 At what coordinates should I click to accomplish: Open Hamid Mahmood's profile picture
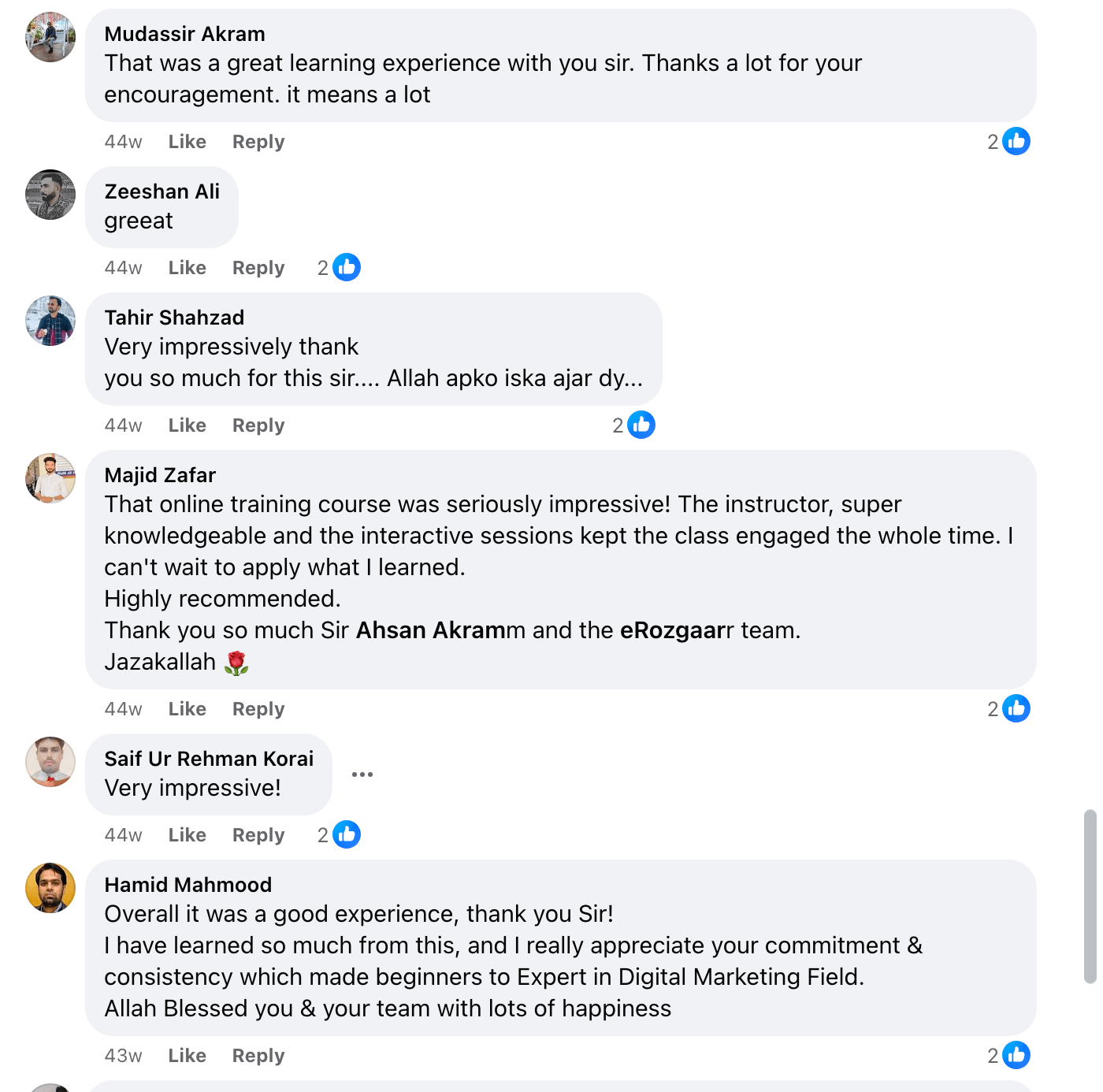50,888
